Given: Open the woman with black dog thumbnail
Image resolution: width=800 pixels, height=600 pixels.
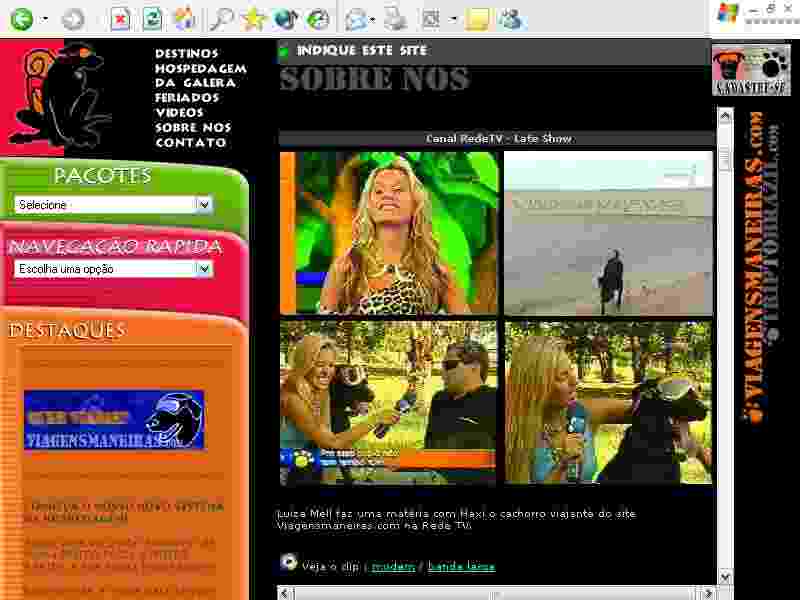Looking at the screenshot, I should click(608, 403).
